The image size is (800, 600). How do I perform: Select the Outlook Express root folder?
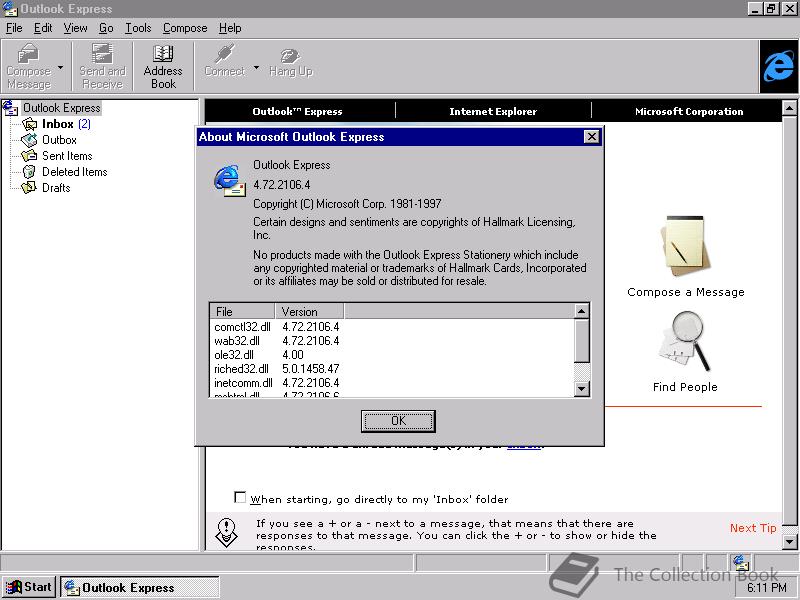61,108
